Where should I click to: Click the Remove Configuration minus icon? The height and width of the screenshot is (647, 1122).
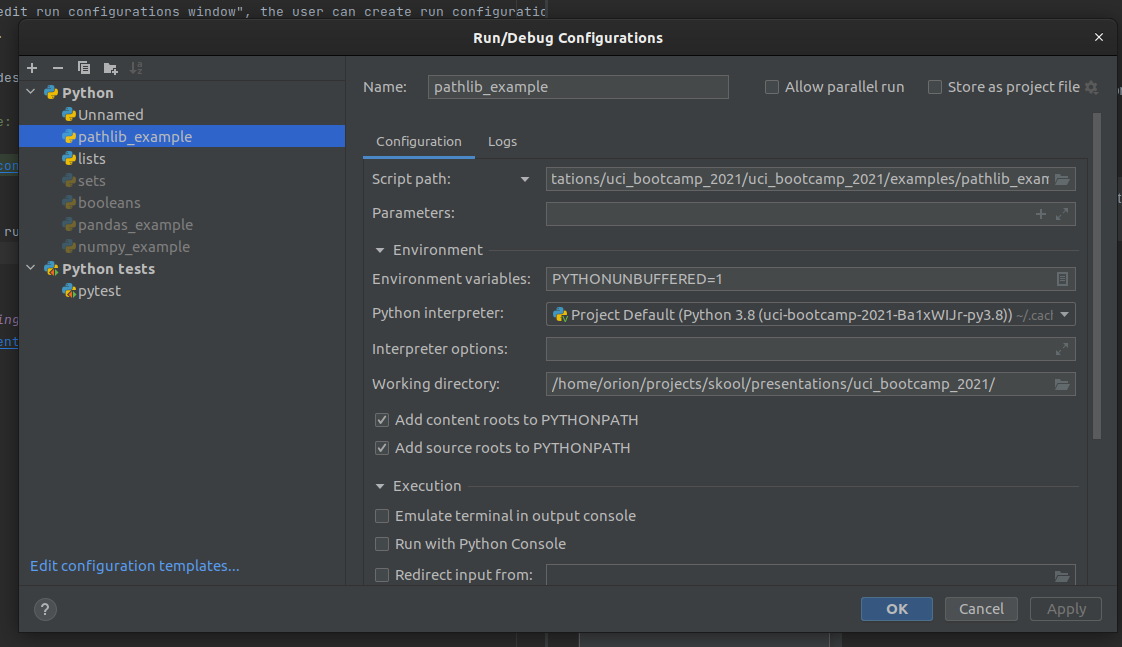click(58, 68)
